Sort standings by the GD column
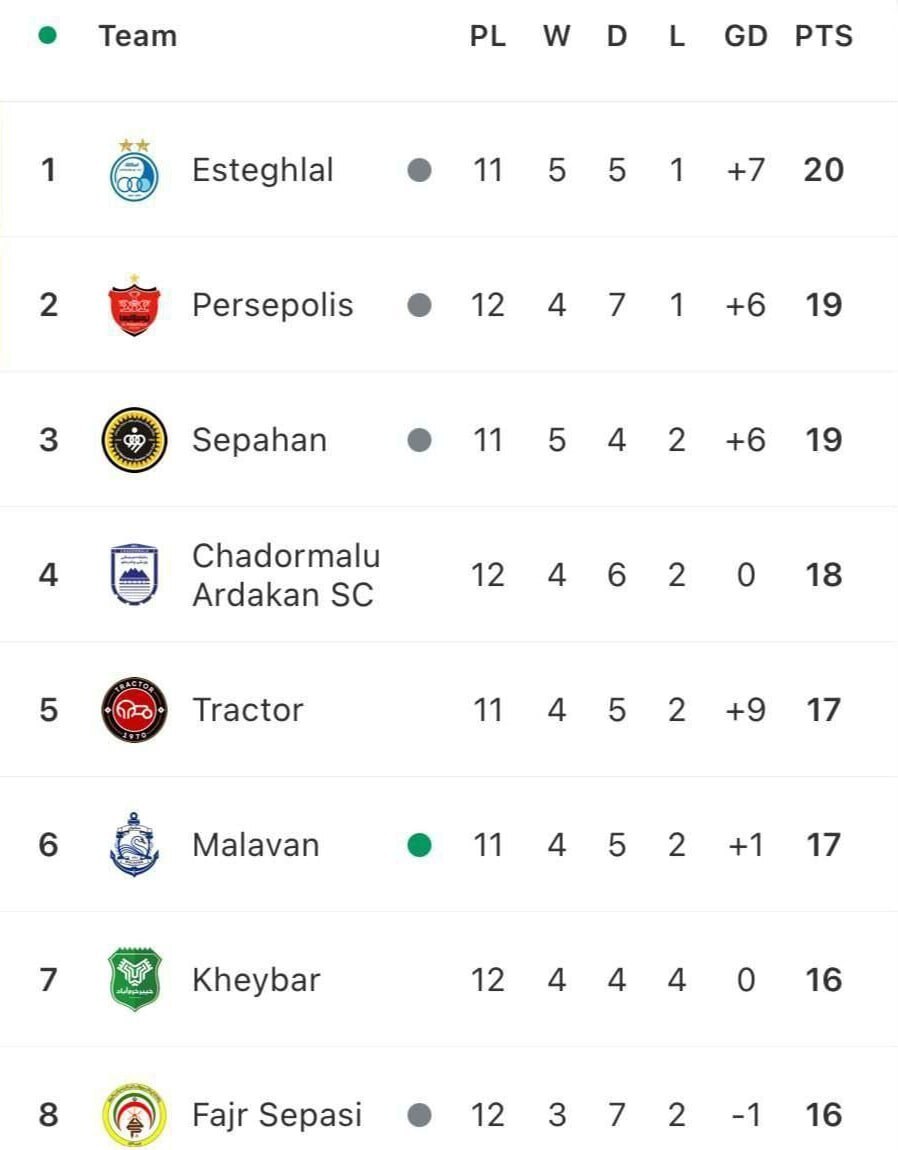This screenshot has width=898, height=1150. (744, 36)
